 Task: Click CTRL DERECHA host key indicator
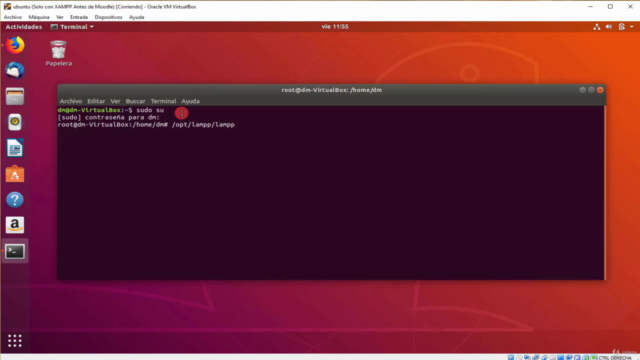point(615,358)
